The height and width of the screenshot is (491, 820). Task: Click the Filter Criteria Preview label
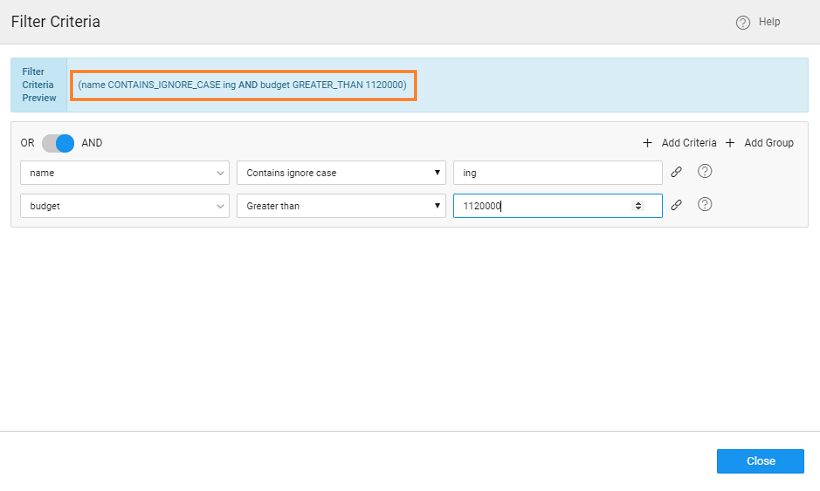coord(38,85)
